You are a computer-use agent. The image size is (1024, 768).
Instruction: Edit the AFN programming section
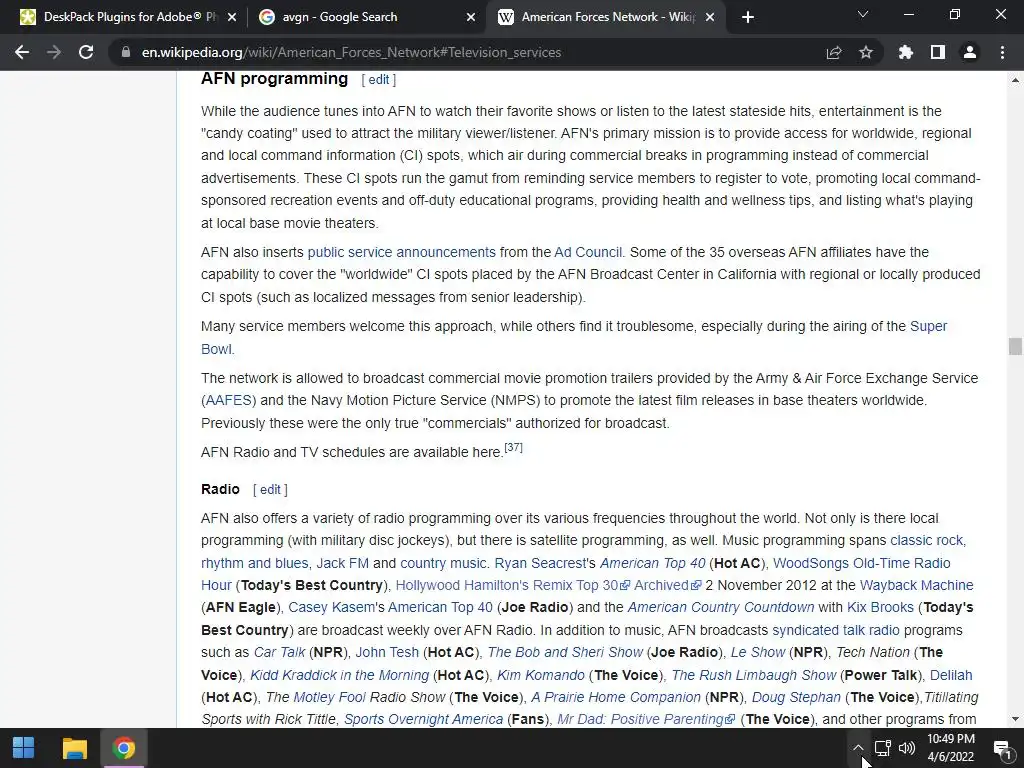tap(378, 80)
